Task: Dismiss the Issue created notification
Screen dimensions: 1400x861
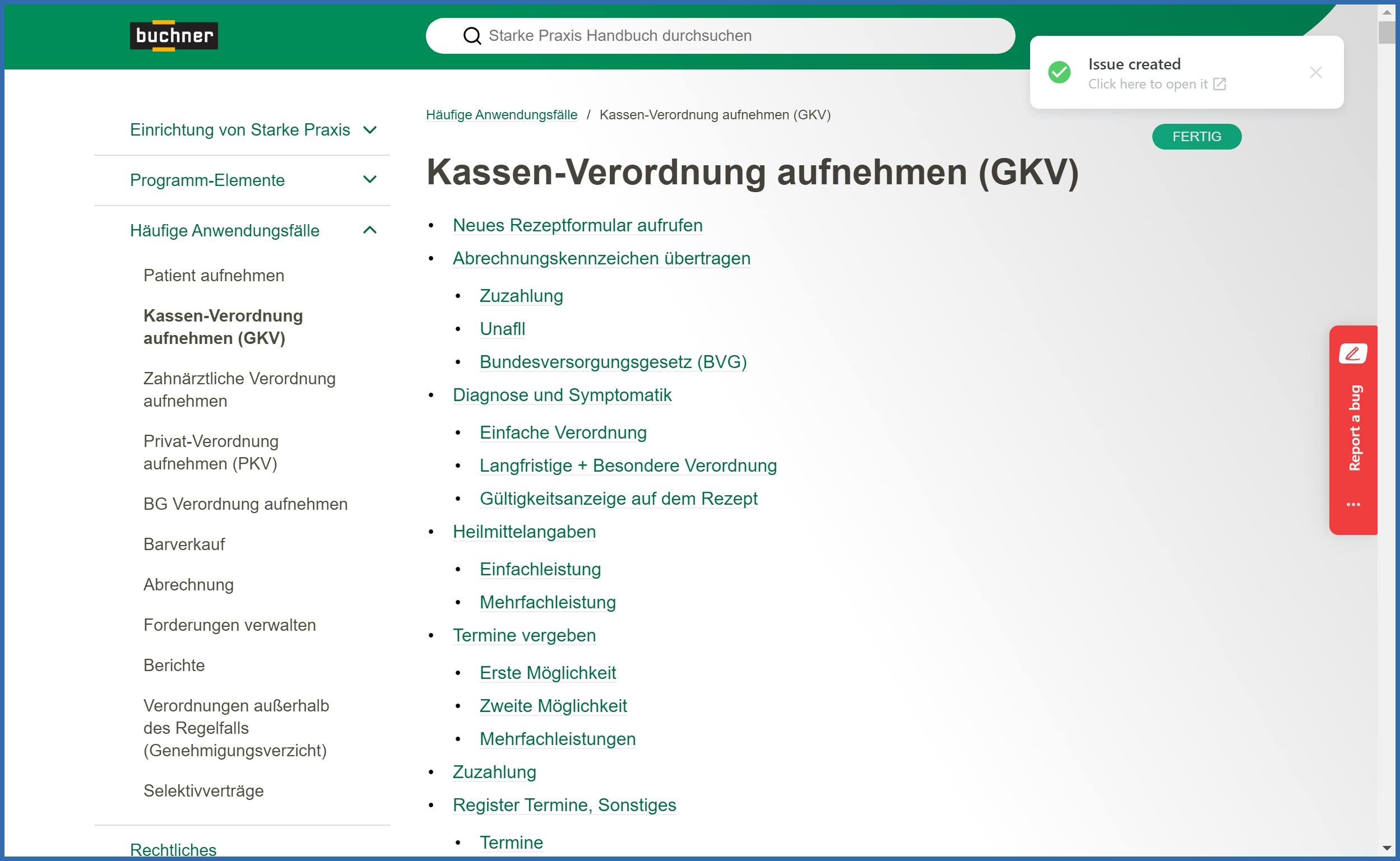Action: click(1316, 72)
